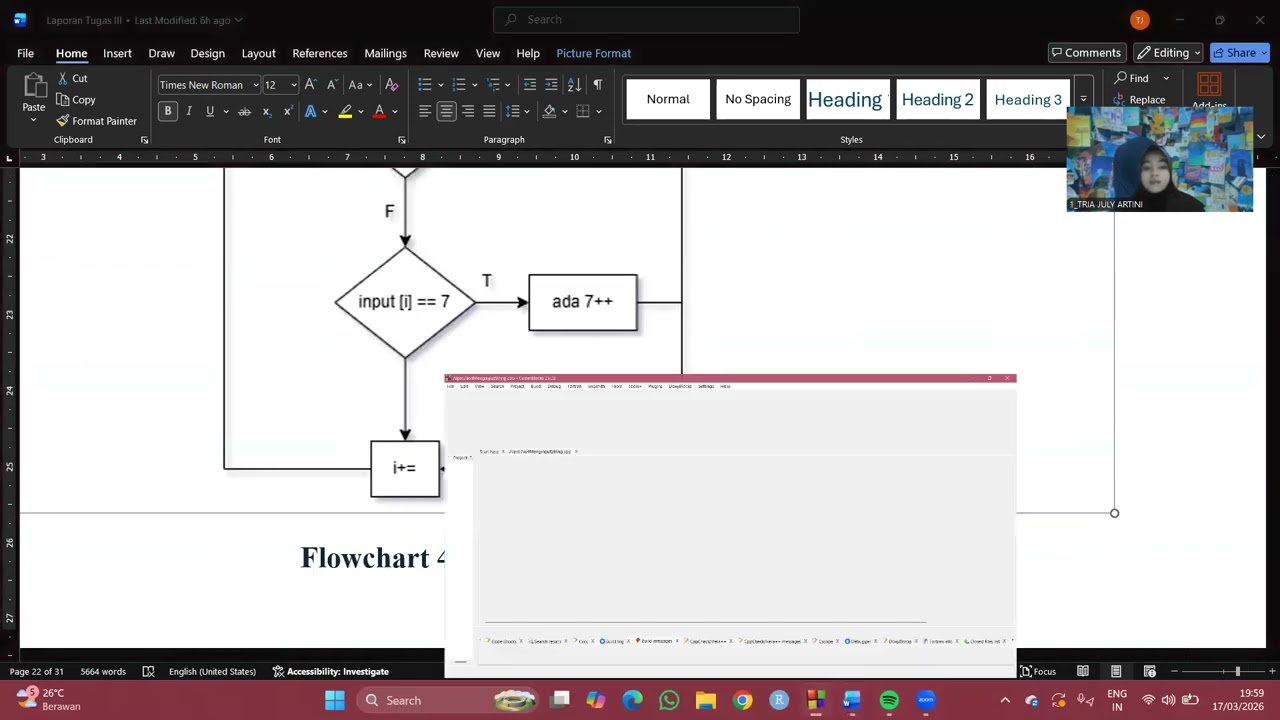Apply Heading 2 style
The image size is (1280, 720).
pos(937,99)
